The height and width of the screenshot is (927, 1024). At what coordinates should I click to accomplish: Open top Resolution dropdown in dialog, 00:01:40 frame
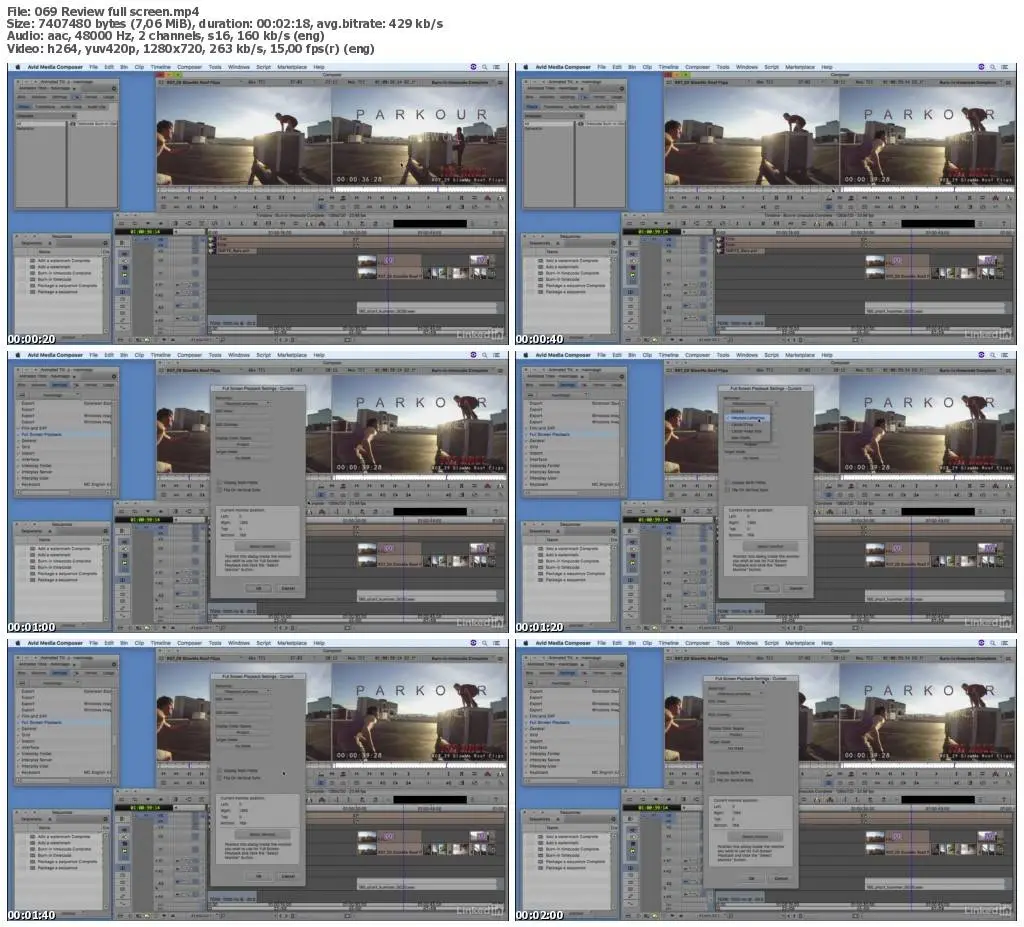tap(243, 691)
